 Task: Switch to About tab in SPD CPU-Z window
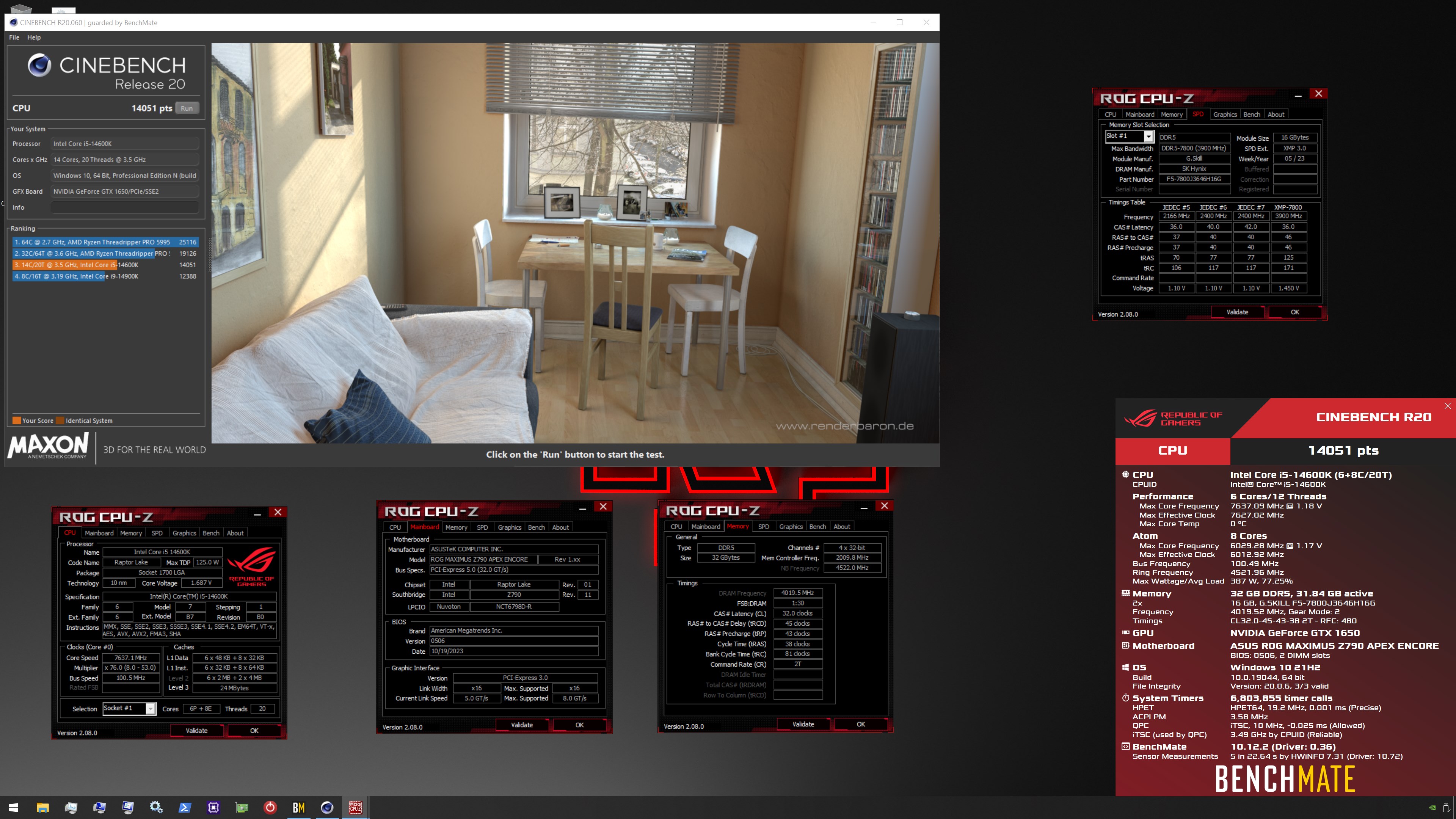point(1276,114)
